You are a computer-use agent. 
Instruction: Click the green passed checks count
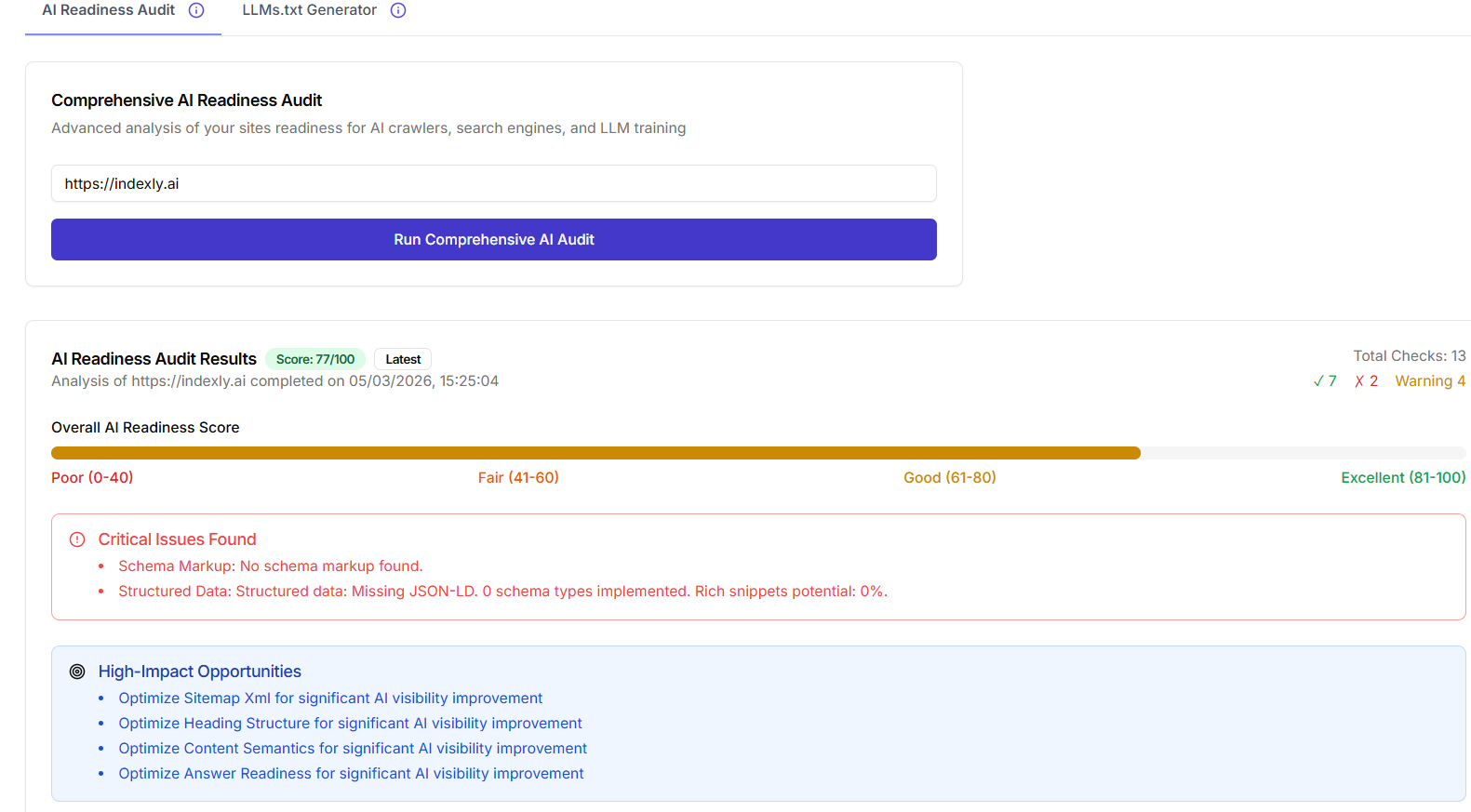tap(1325, 381)
